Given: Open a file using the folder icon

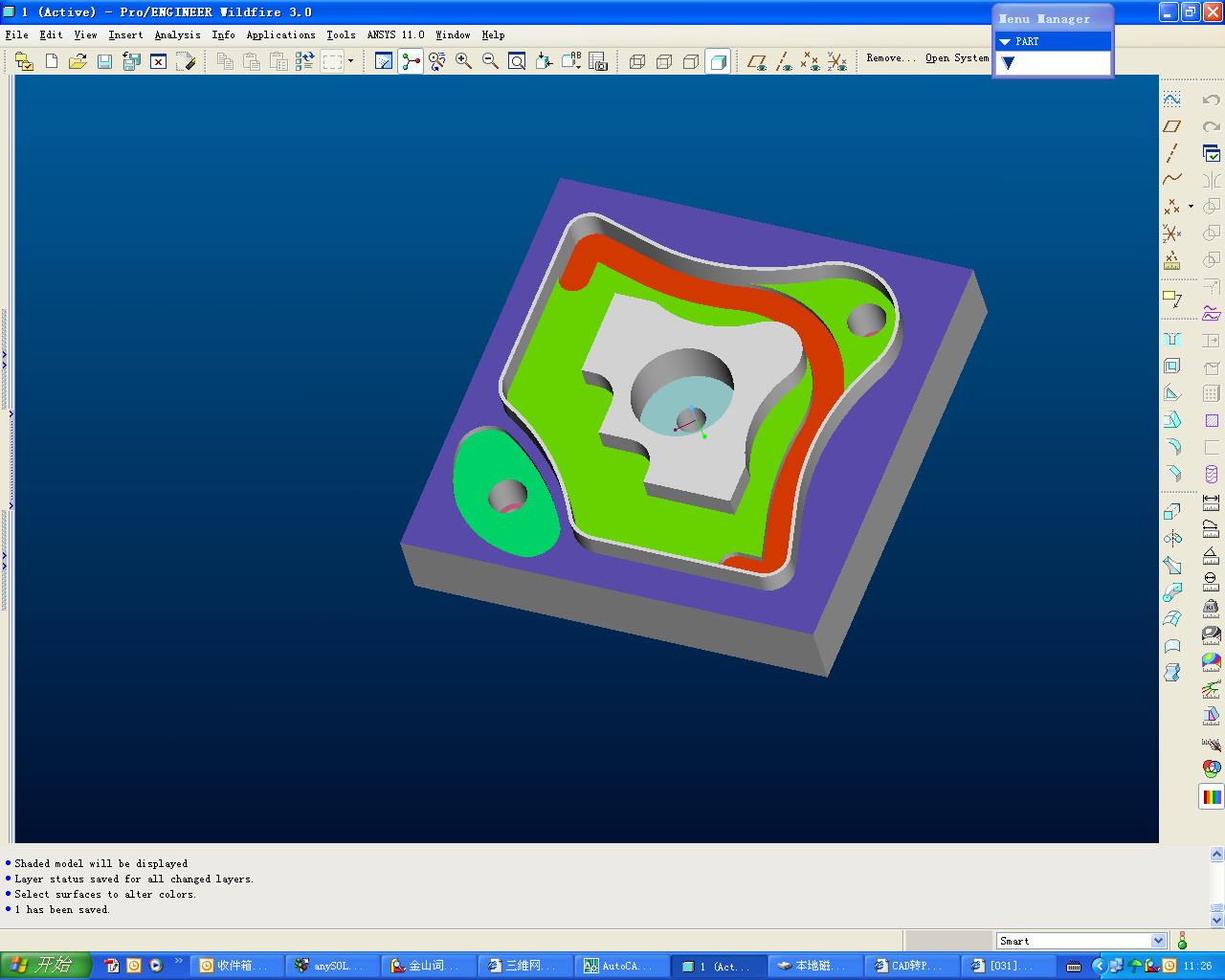Looking at the screenshot, I should [78, 61].
